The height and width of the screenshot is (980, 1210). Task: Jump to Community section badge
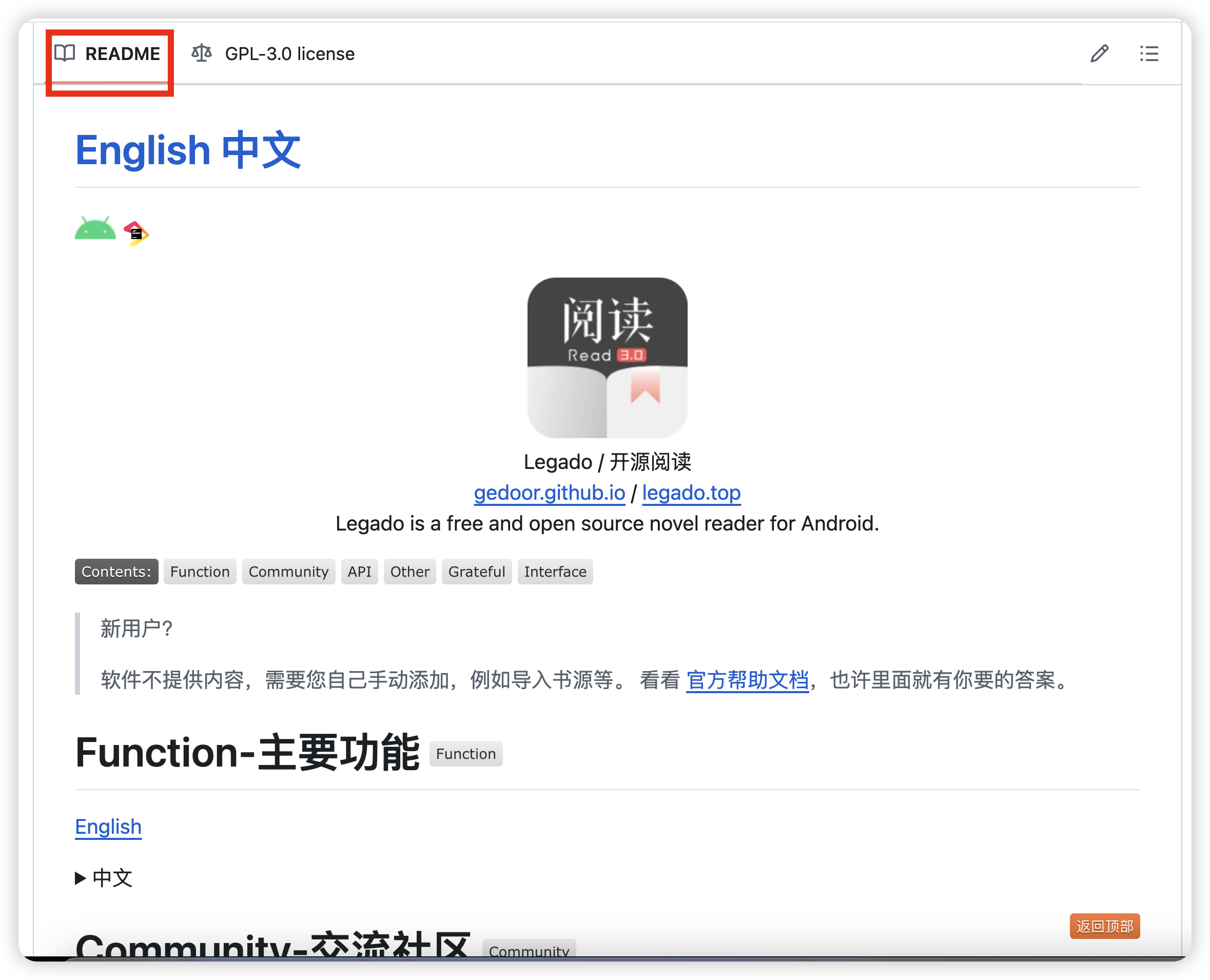tap(288, 571)
